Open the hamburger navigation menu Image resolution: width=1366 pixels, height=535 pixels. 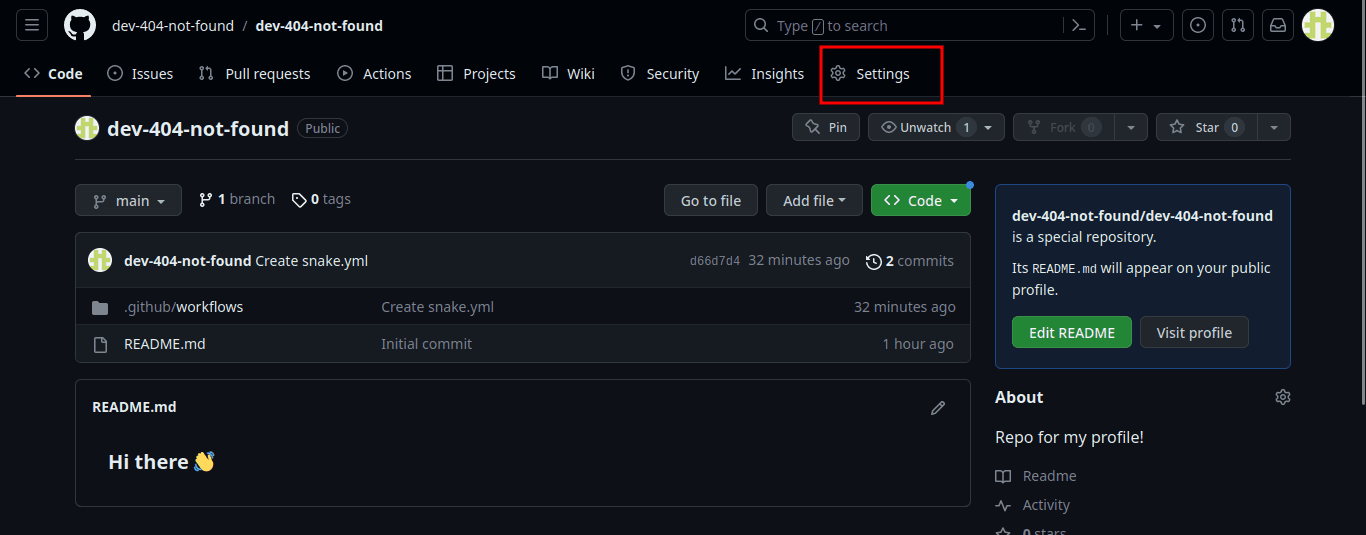click(32, 25)
